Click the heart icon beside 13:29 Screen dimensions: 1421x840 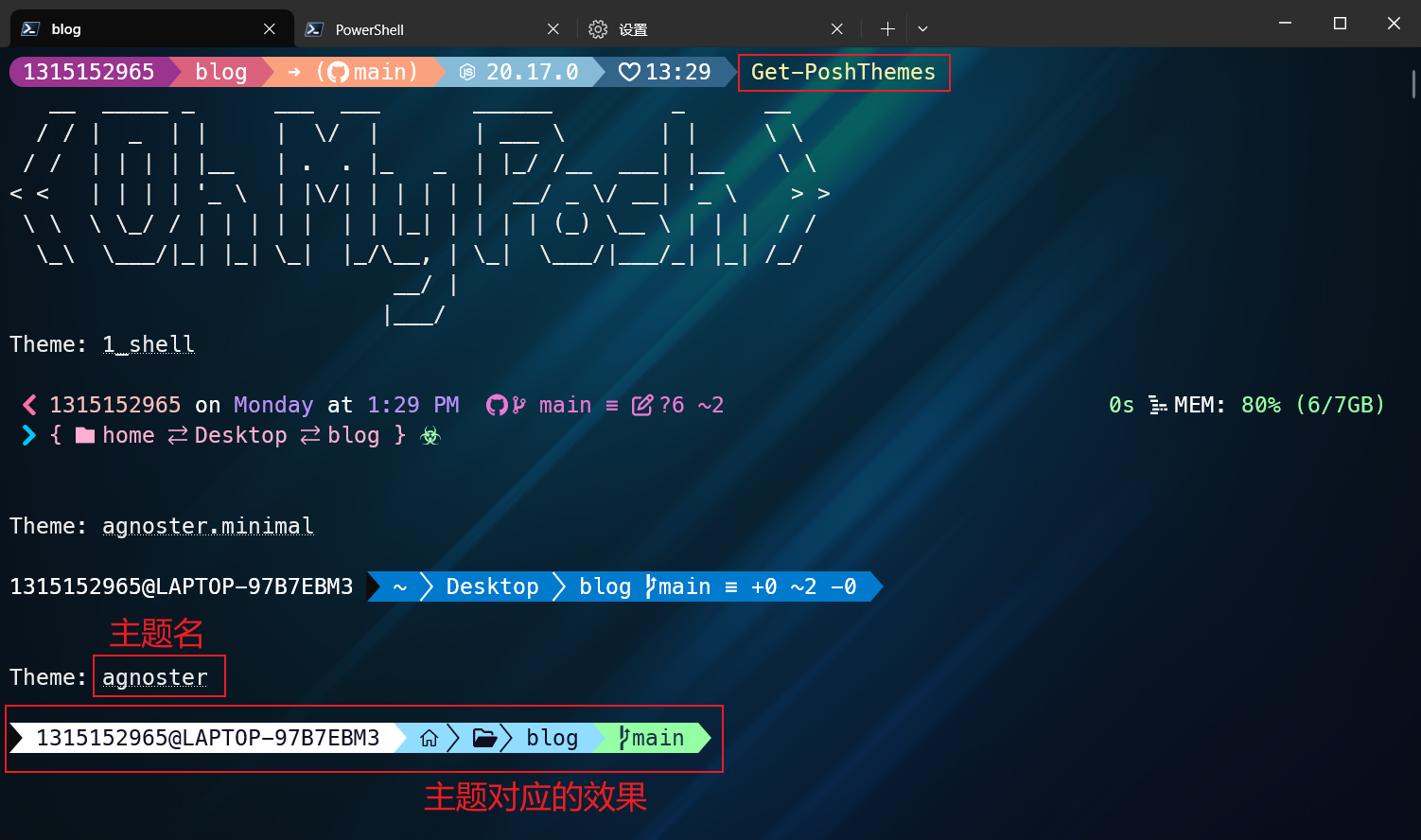(x=629, y=72)
